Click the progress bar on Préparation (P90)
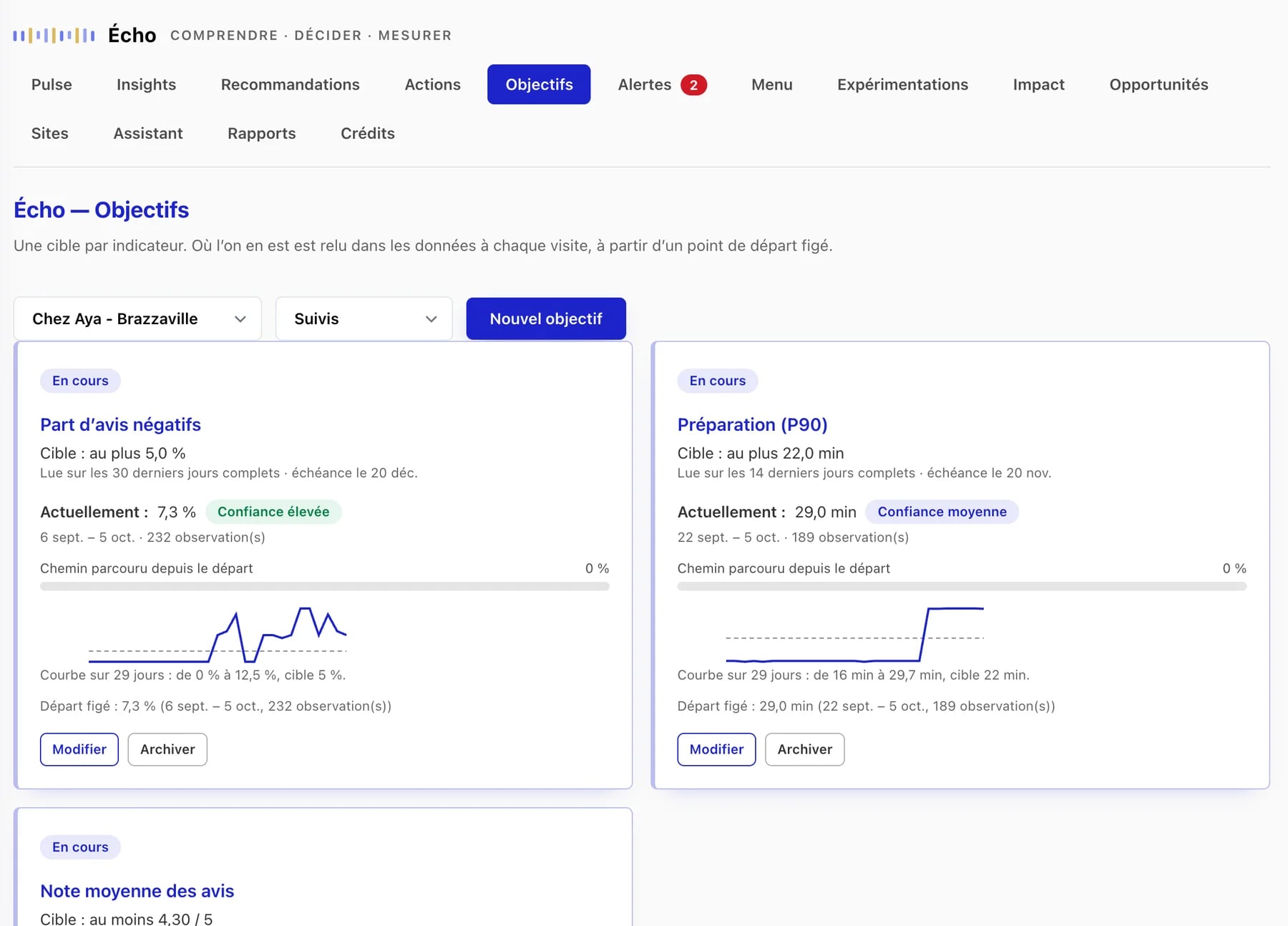 tap(962, 586)
